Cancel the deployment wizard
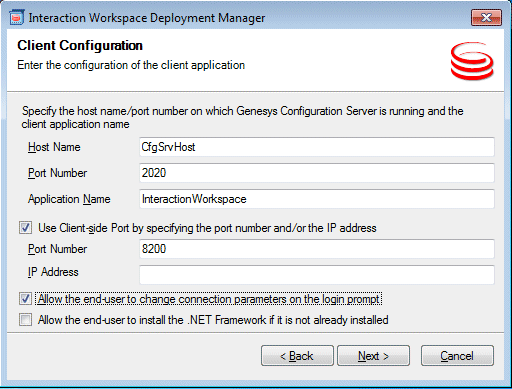512x389 pixels. [457, 356]
